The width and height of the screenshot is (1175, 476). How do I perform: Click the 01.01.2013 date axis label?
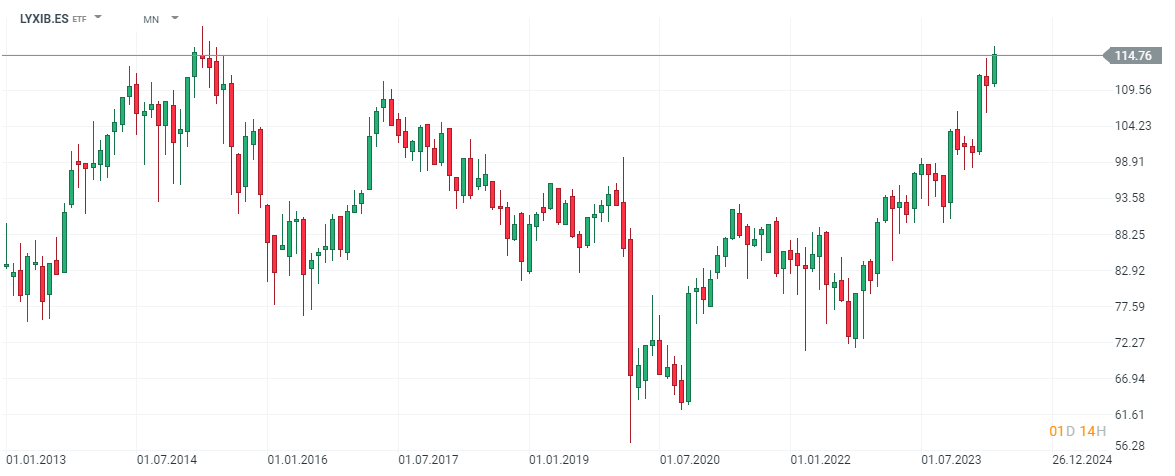(37, 461)
